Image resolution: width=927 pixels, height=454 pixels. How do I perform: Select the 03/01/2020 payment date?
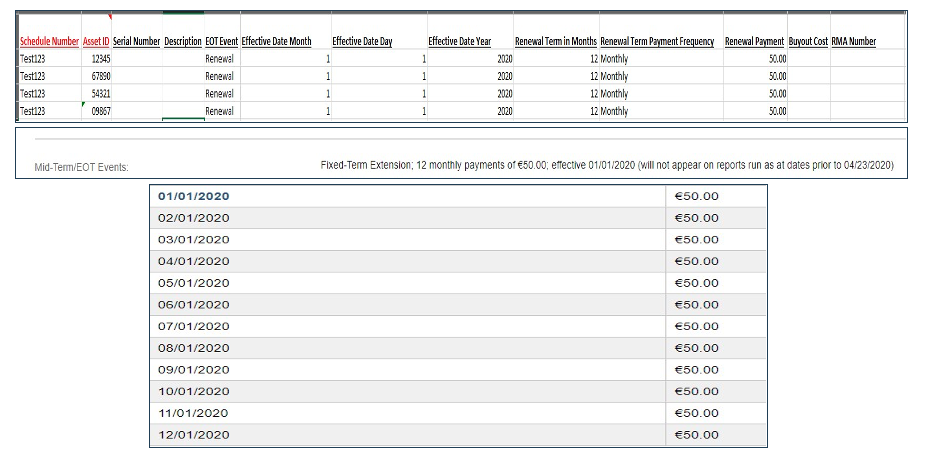click(193, 239)
